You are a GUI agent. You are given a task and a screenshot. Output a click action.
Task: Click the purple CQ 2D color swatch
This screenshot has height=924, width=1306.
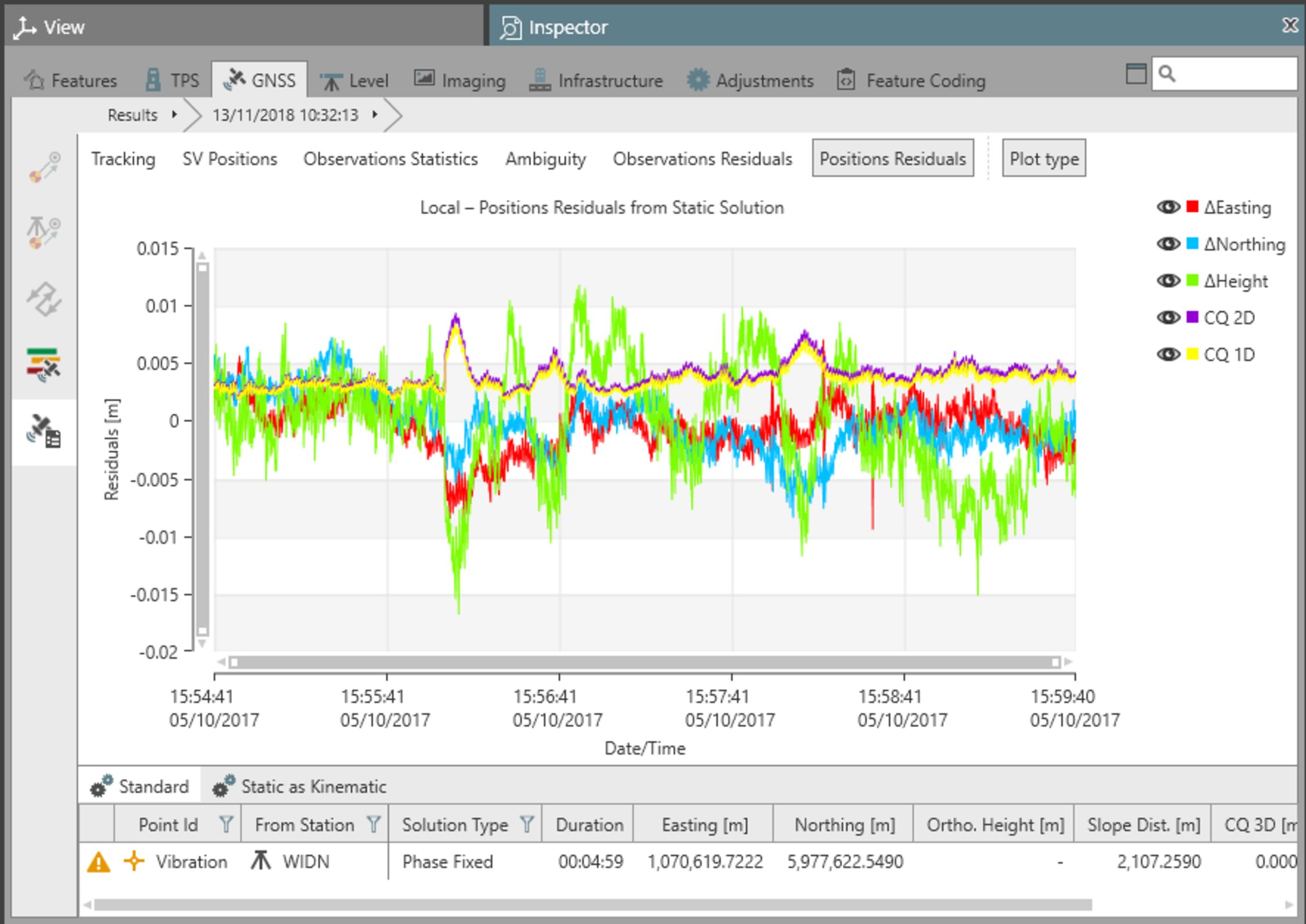pyautogui.click(x=1192, y=317)
